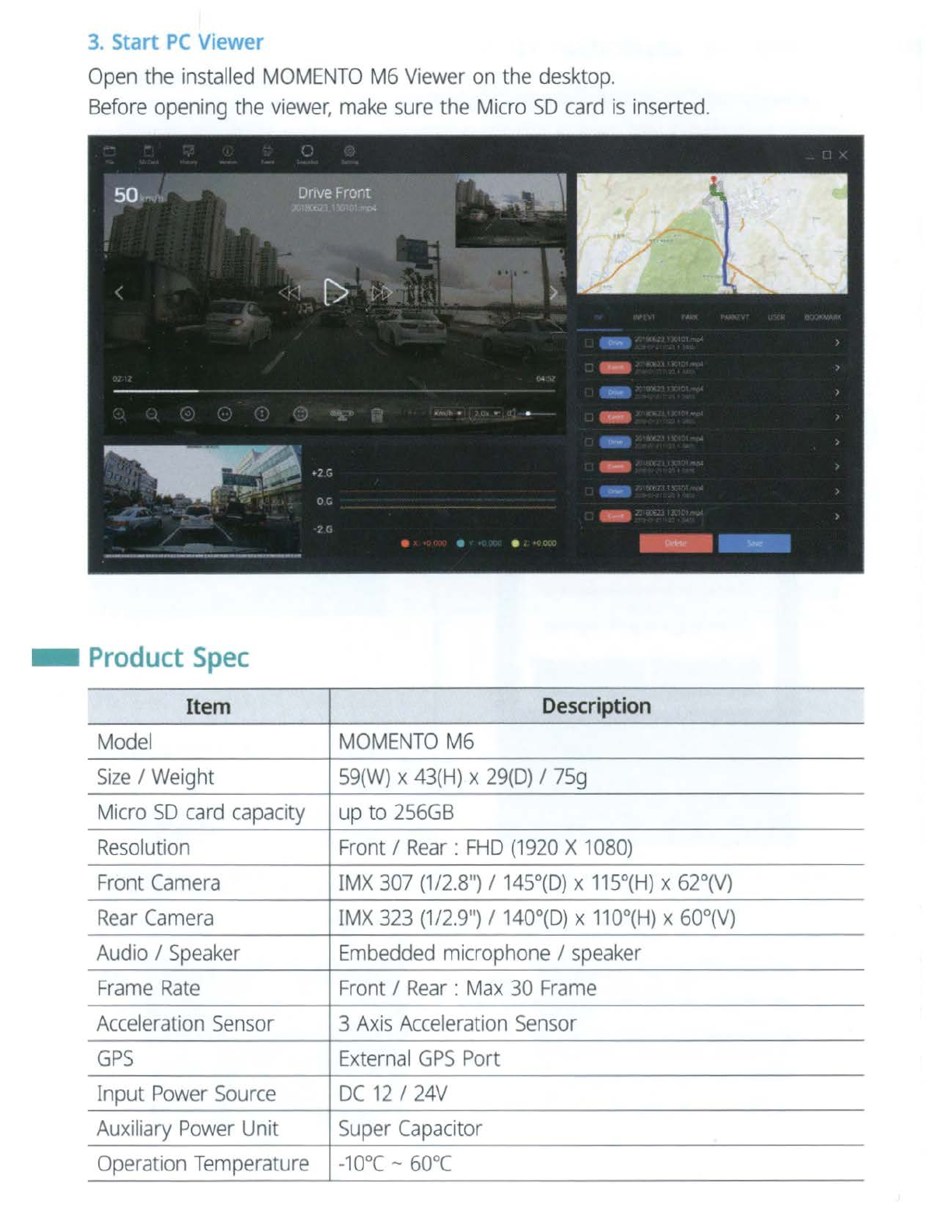952x1232 pixels.
Task: Click the fast-forward double-arrow button
Action: 381,292
